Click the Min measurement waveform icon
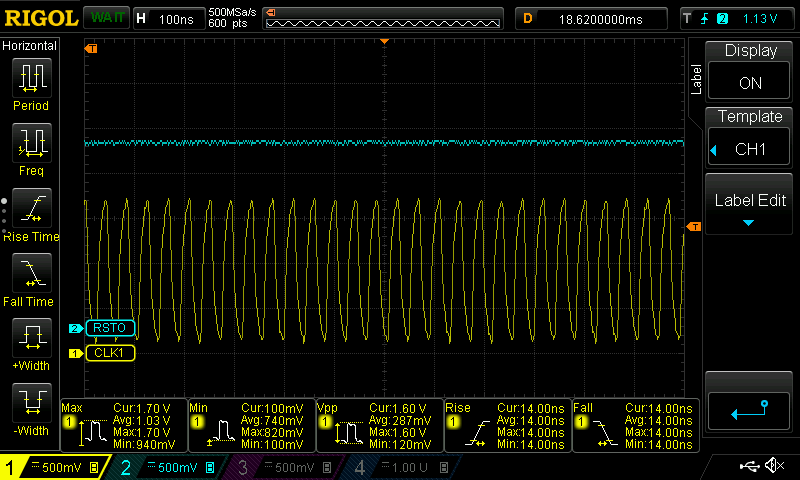 click(221, 432)
